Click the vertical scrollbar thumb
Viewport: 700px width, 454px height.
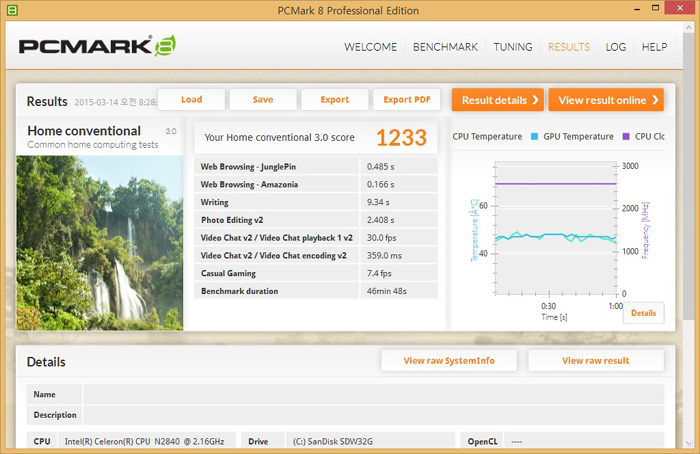[x=688, y=176]
